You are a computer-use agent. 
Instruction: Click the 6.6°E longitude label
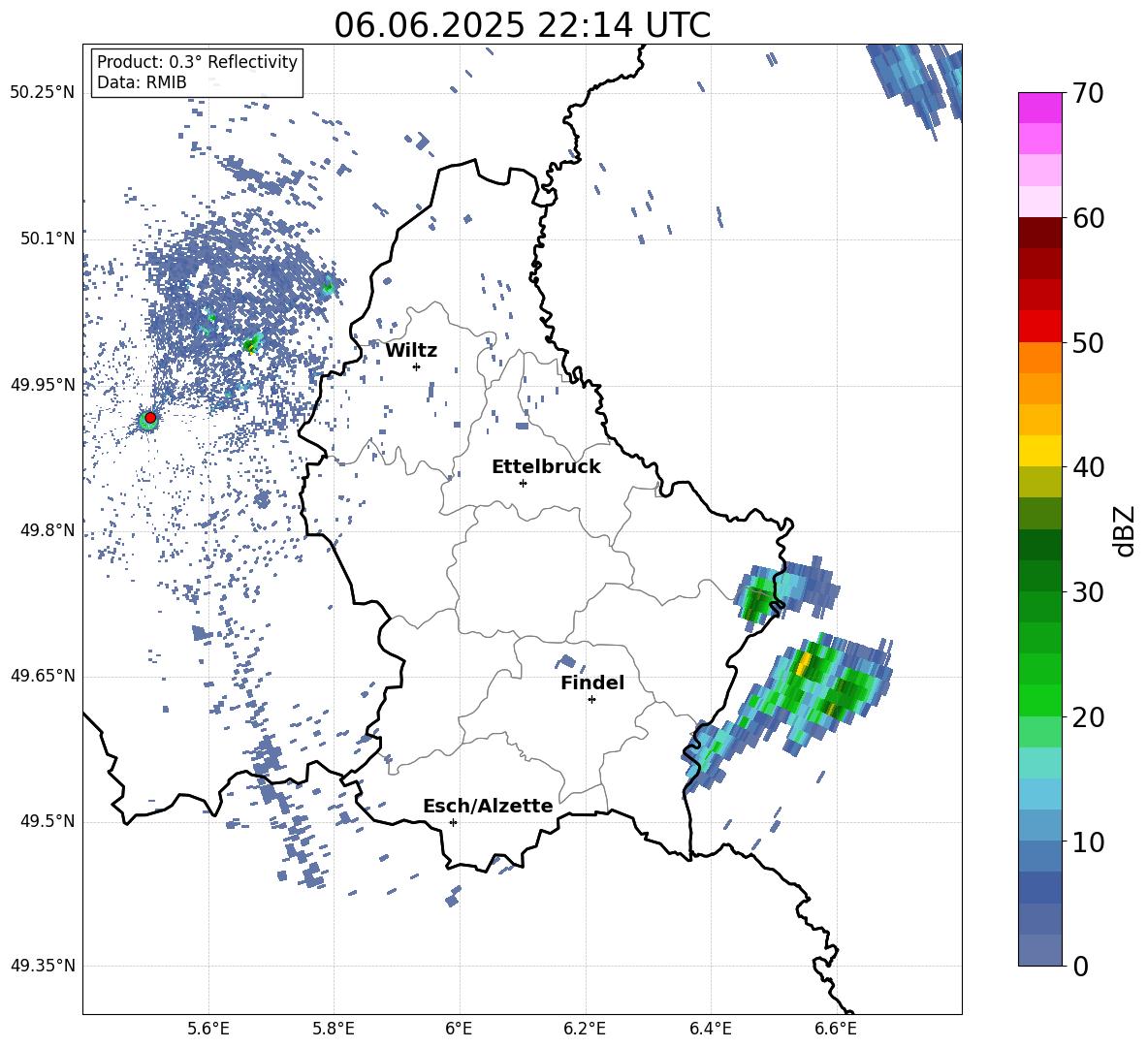pyautogui.click(x=836, y=1029)
